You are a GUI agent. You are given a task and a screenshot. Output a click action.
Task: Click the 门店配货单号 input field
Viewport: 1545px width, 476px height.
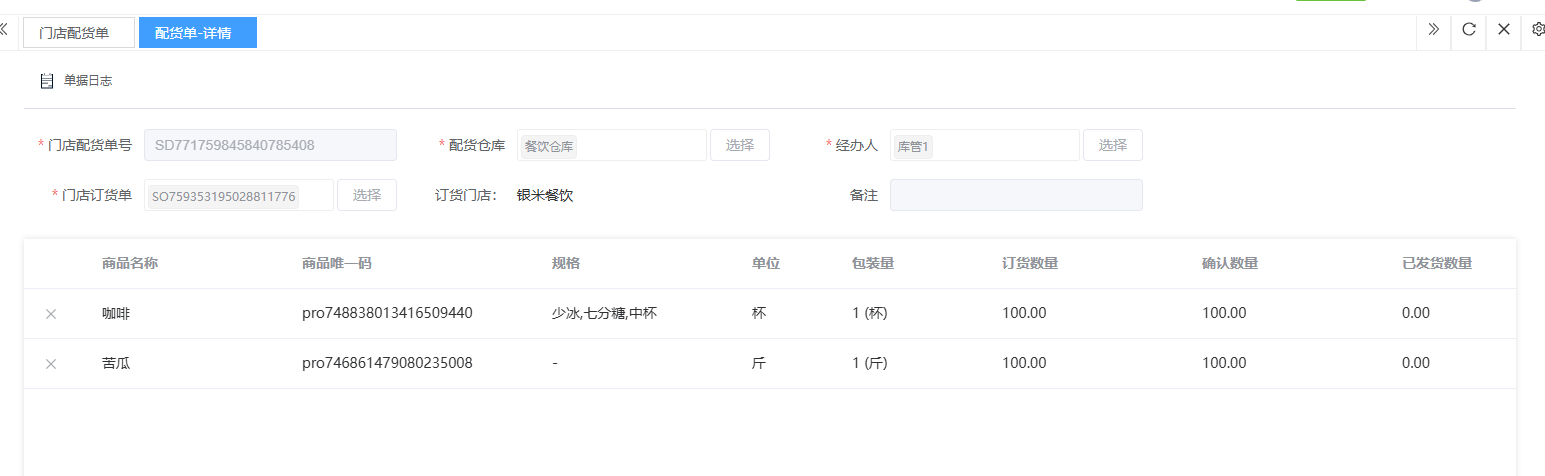click(x=270, y=145)
